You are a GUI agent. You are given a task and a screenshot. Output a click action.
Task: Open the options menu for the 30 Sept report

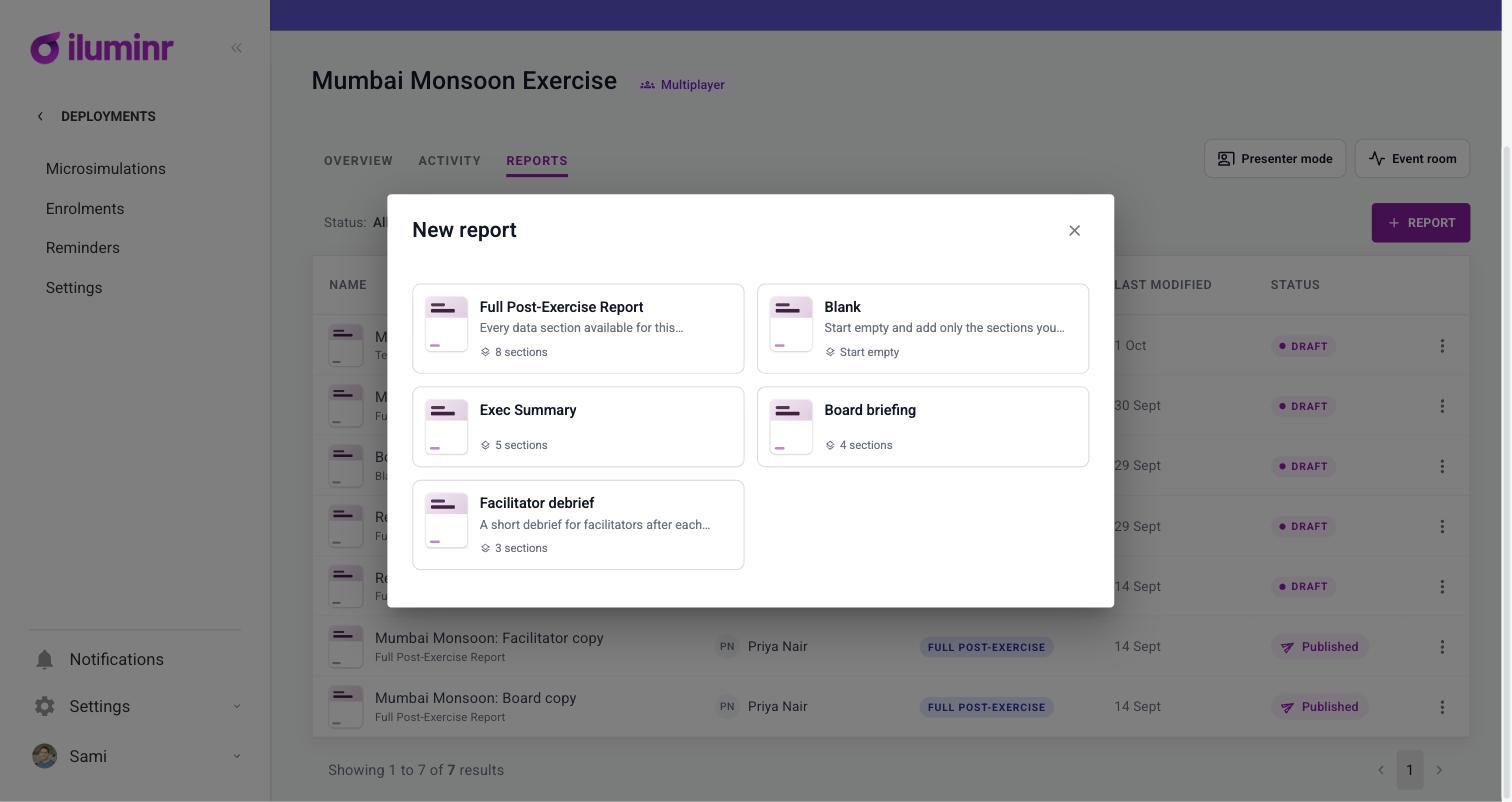(x=1442, y=406)
